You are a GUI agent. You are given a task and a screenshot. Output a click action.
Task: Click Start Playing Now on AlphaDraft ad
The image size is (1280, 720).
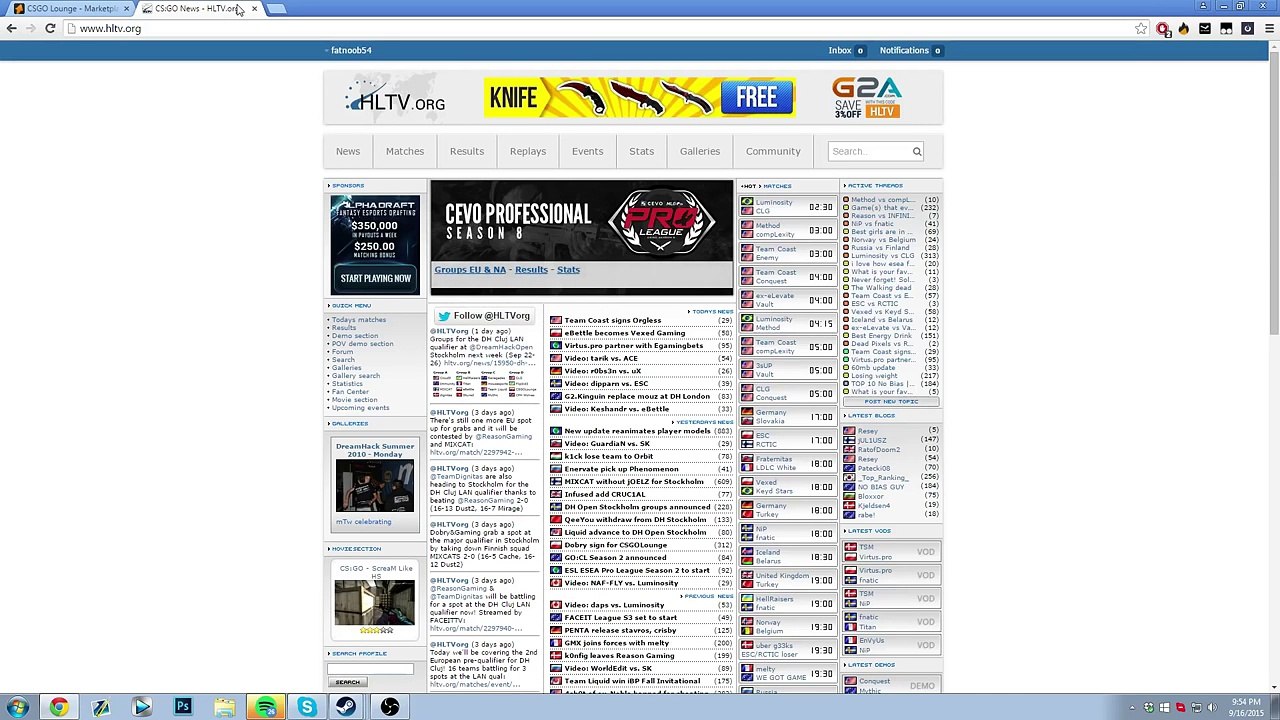(375, 279)
